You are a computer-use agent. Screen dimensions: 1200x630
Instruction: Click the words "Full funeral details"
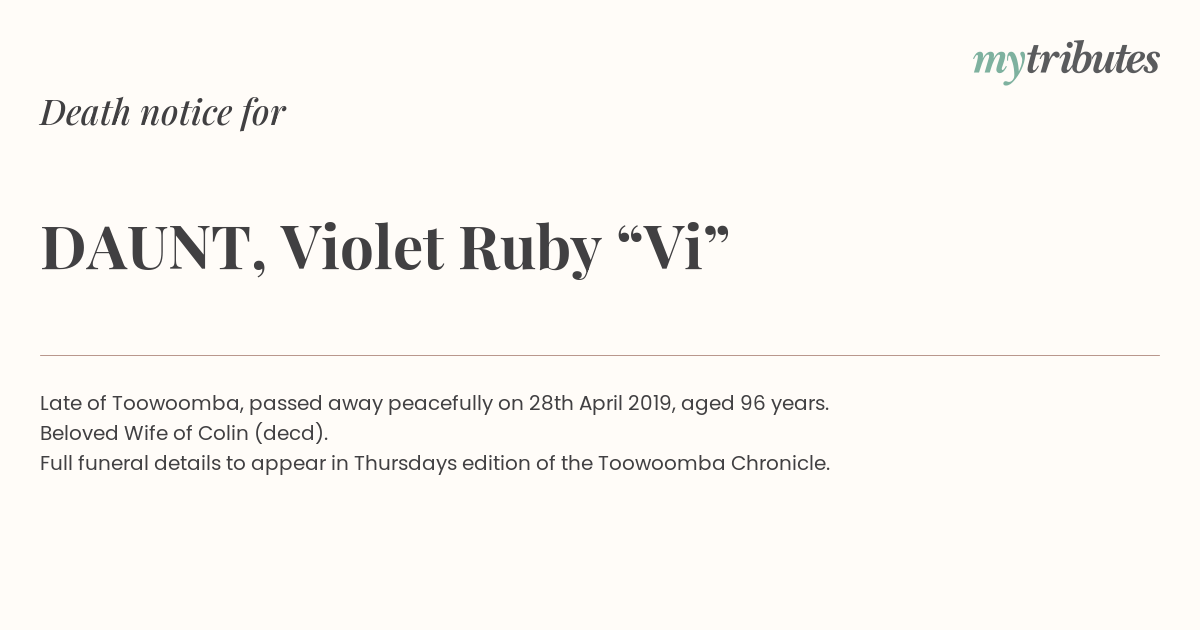(122, 463)
